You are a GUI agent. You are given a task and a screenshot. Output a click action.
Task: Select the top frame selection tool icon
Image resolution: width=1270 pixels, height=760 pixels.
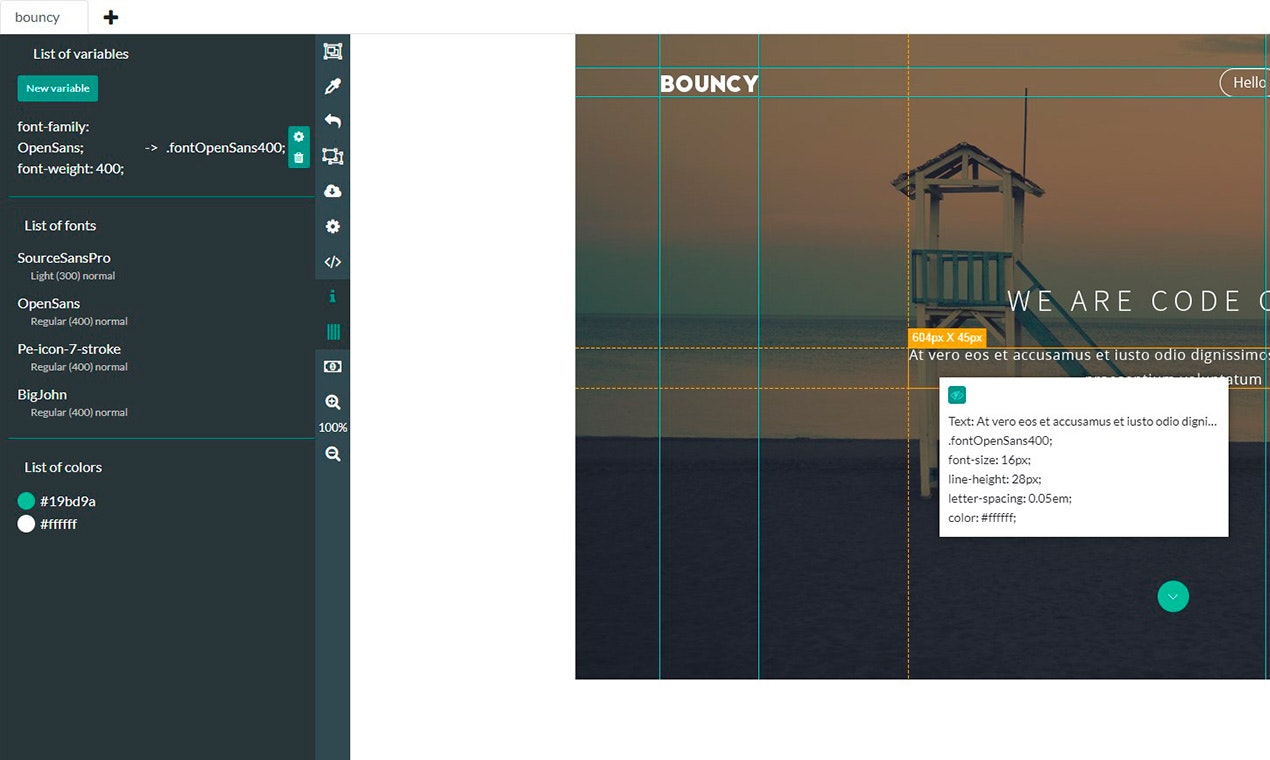click(x=333, y=52)
